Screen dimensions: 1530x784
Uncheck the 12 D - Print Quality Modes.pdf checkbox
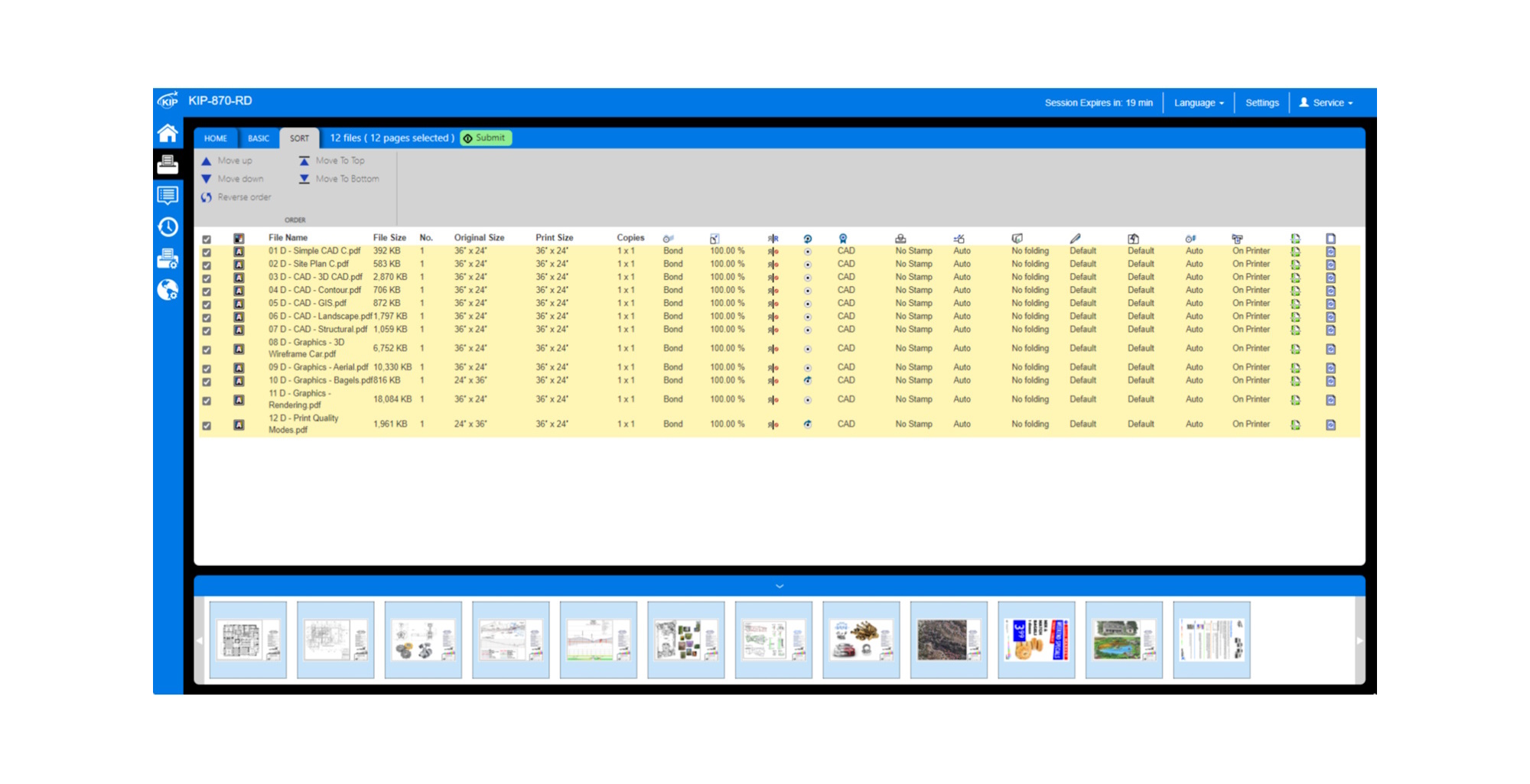tap(207, 425)
